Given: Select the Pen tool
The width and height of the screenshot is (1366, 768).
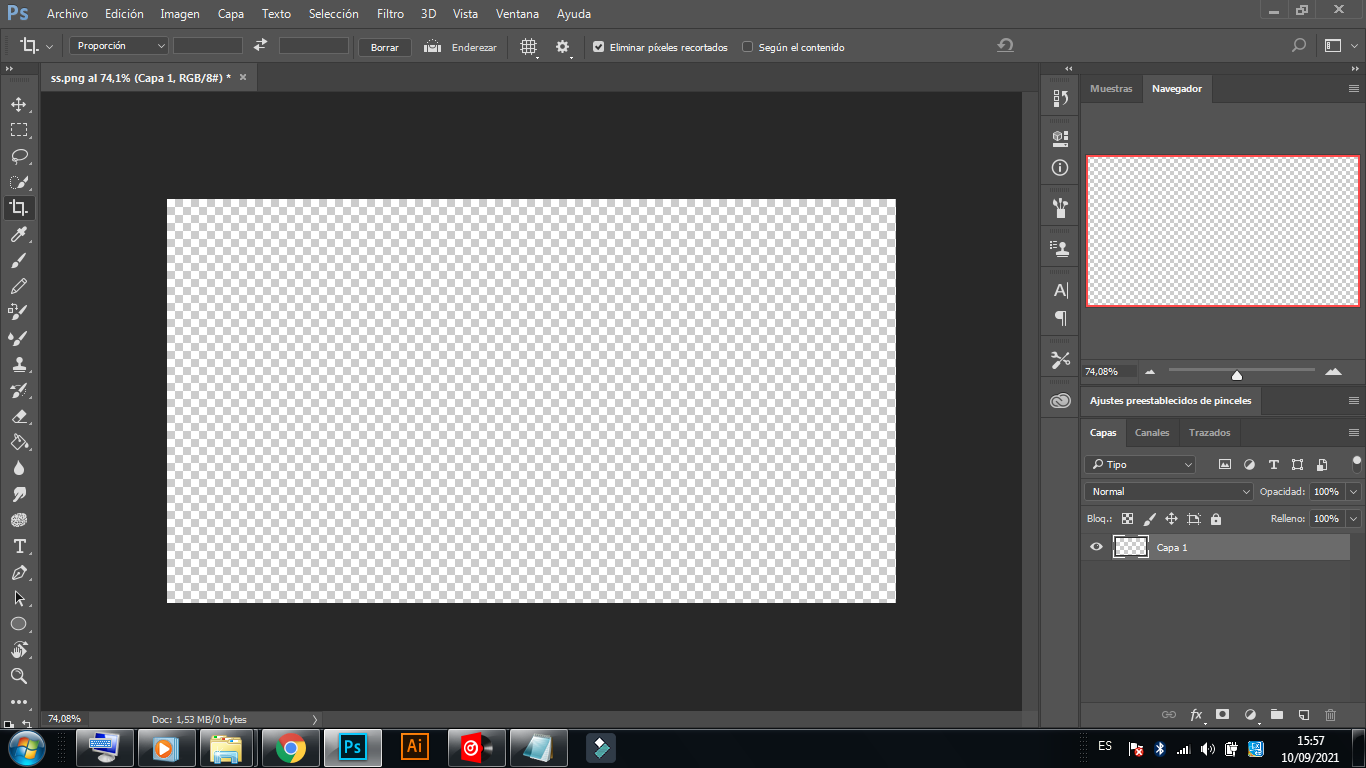Looking at the screenshot, I should [19, 572].
